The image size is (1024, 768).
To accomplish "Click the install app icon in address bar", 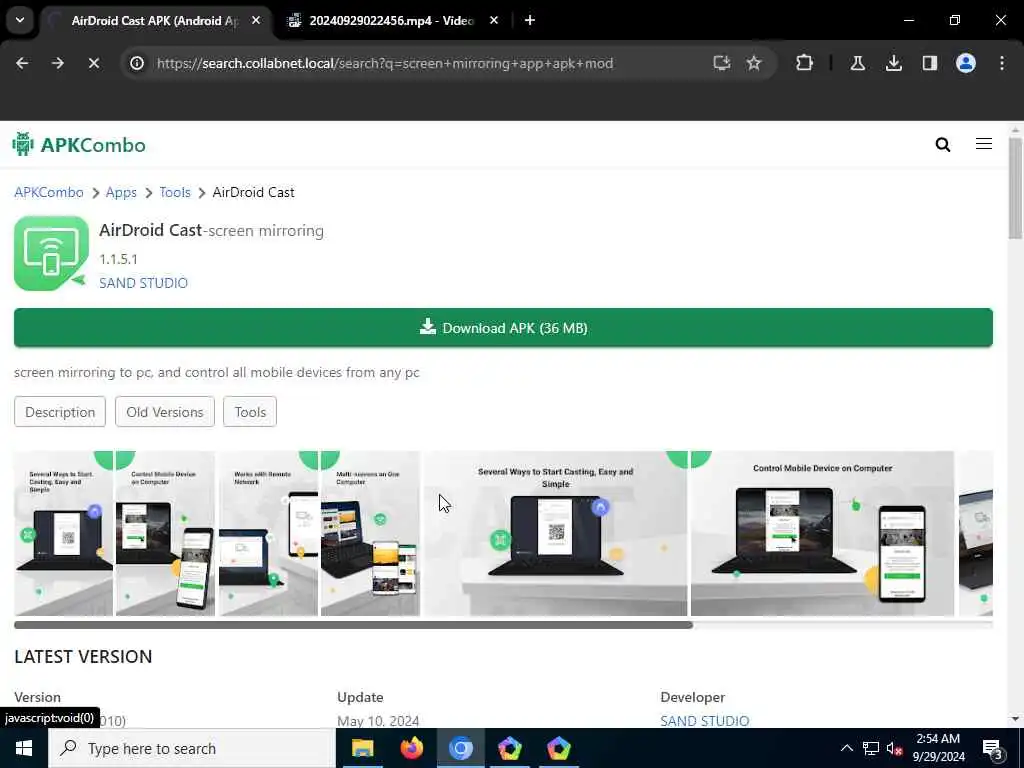I will coord(721,63).
